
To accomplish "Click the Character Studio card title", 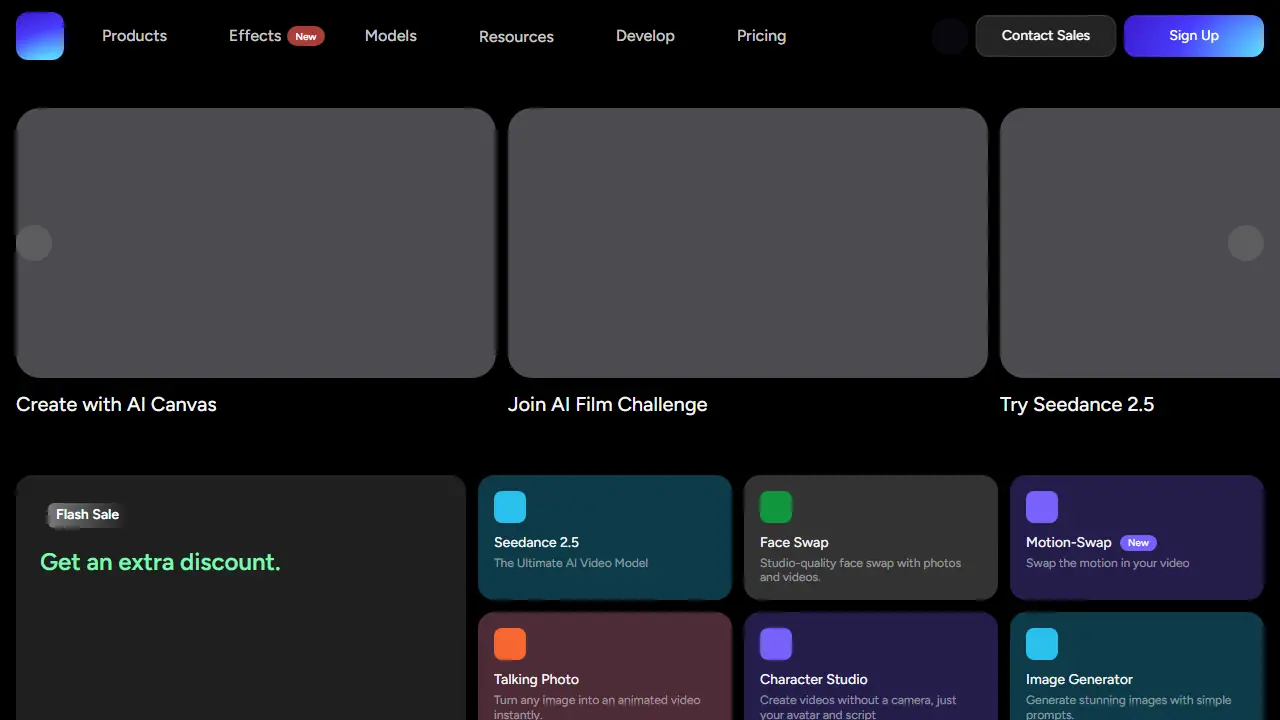I will tap(813, 679).
